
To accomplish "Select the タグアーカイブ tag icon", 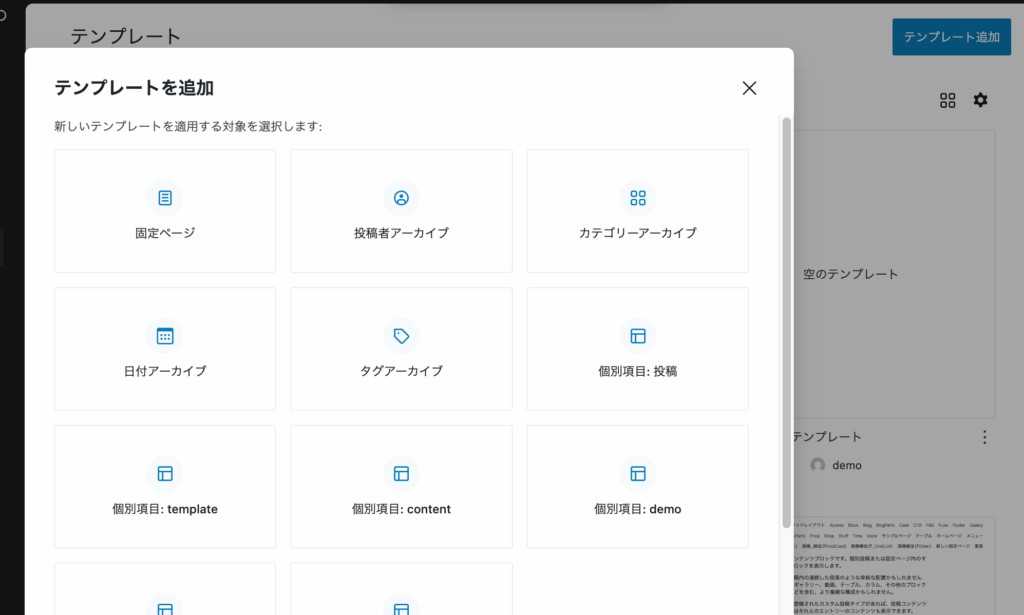I will [x=401, y=336].
